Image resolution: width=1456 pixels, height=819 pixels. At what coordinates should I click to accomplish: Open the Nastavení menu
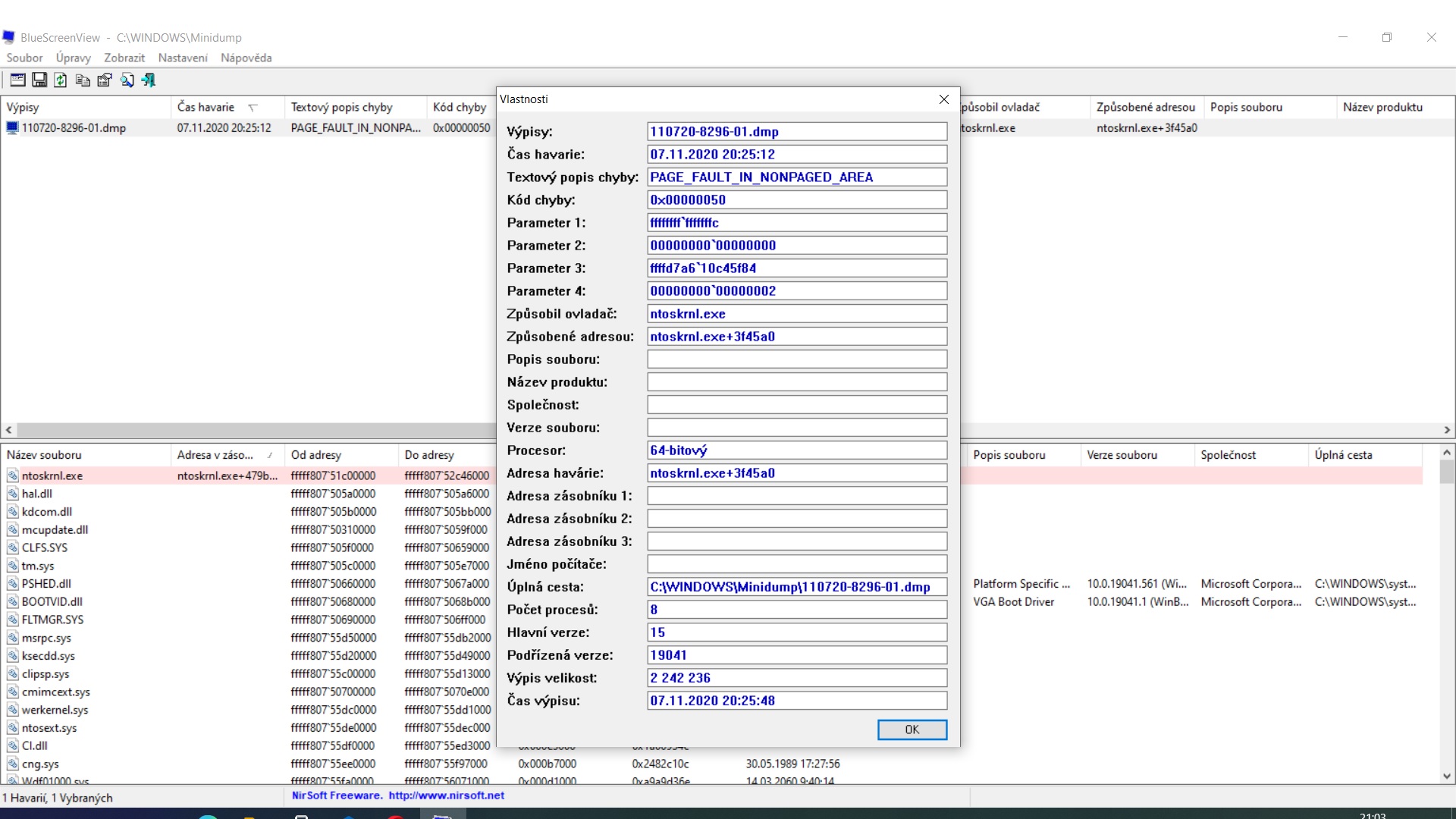(183, 58)
